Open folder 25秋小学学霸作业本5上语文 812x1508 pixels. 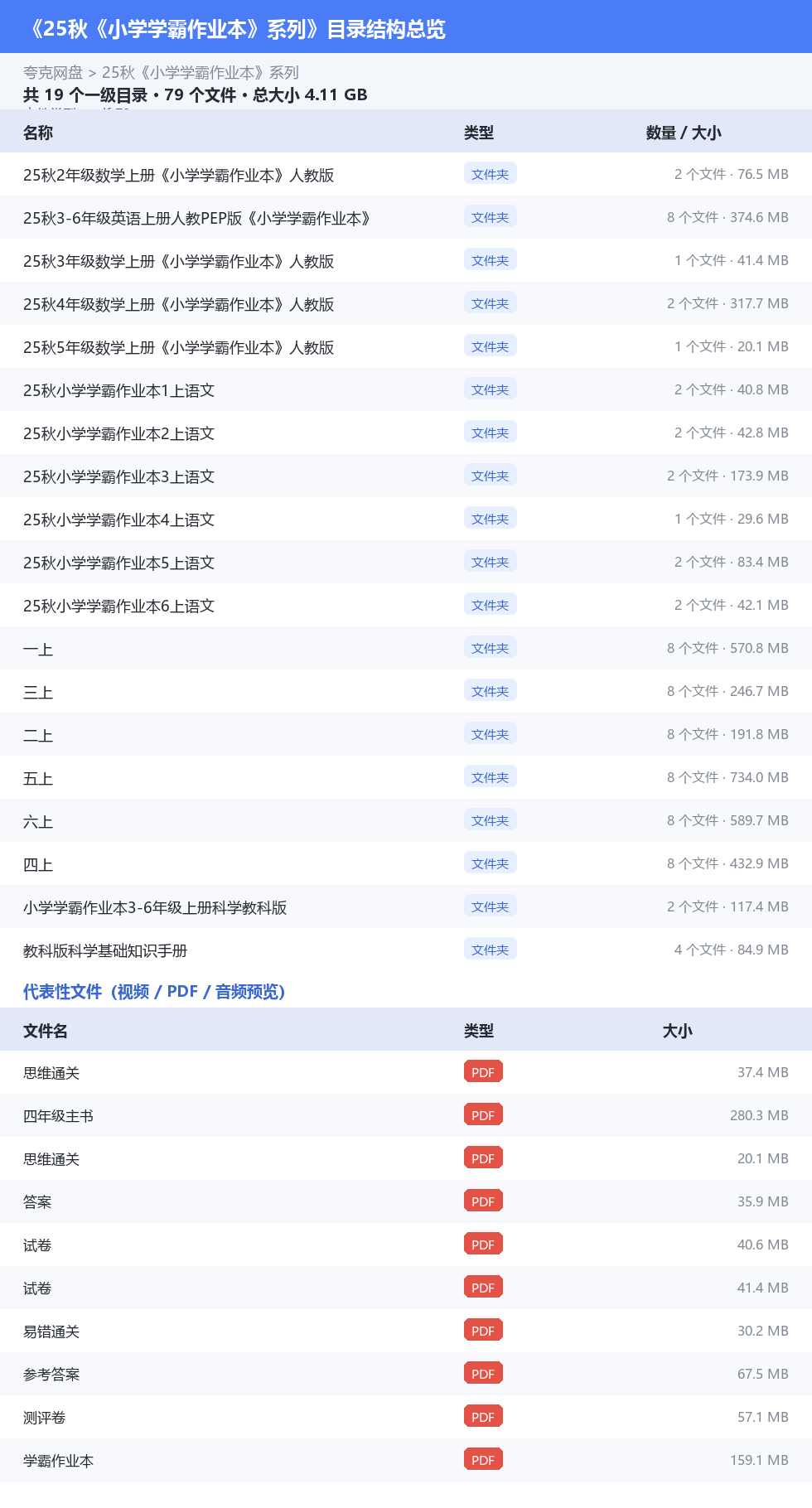tap(118, 563)
